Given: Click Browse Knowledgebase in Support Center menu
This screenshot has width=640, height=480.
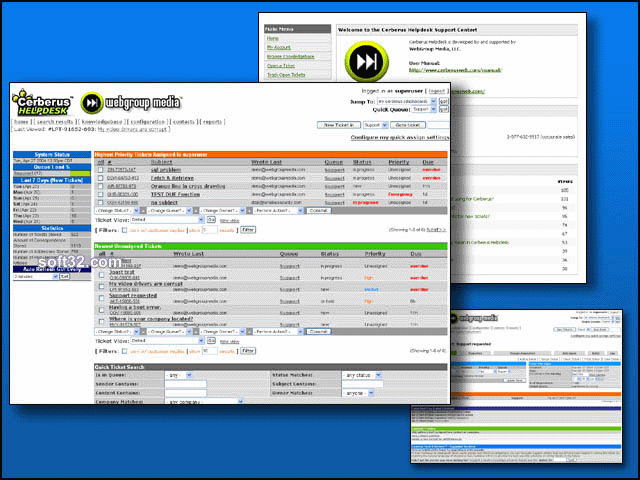Looking at the screenshot, I should point(291,56).
